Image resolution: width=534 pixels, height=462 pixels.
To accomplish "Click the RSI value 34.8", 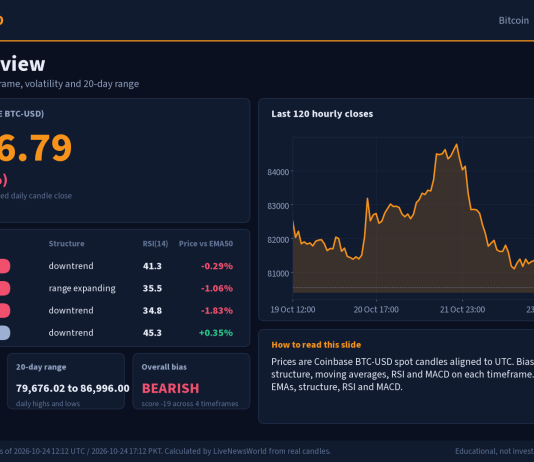I will (x=152, y=310).
